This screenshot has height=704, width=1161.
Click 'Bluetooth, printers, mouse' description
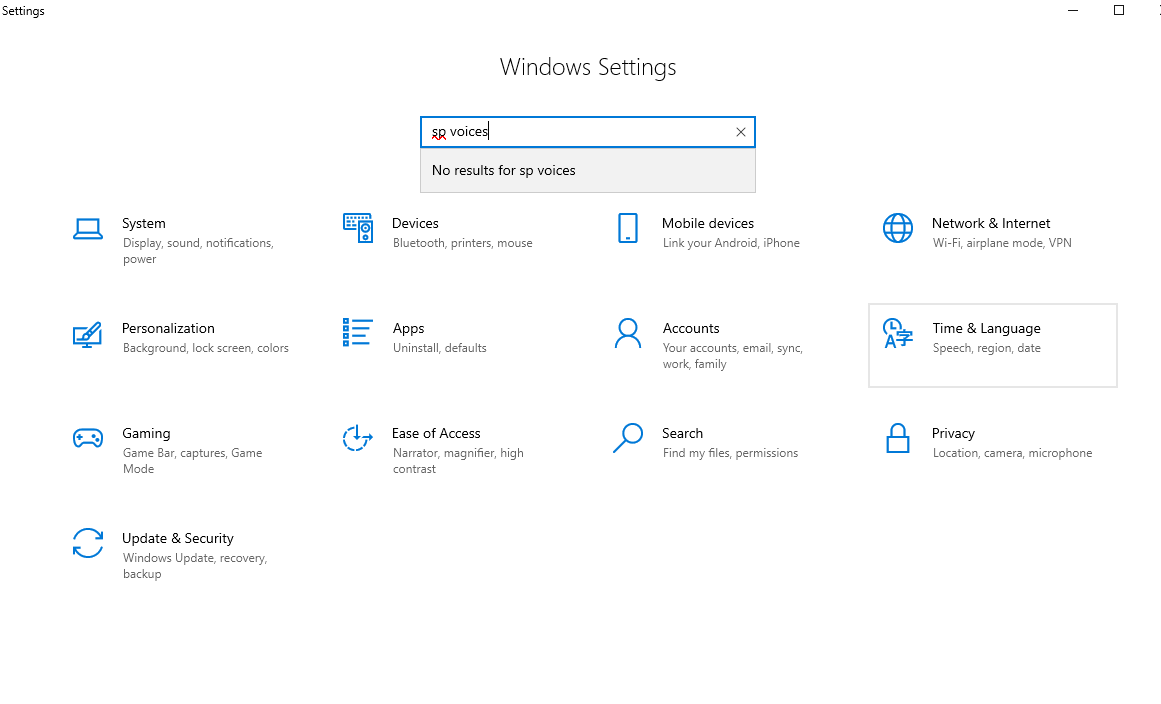click(462, 244)
